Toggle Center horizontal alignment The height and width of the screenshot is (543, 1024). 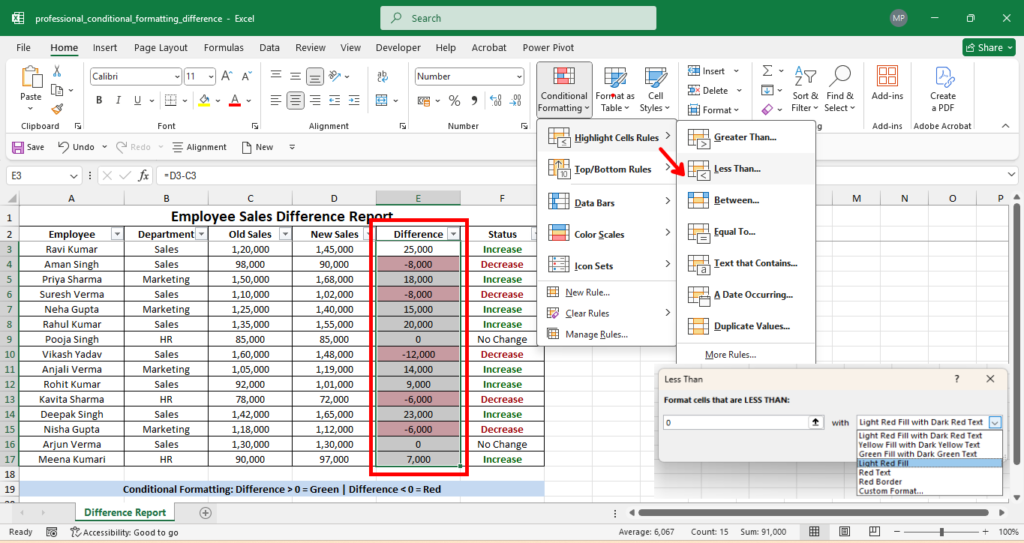(295, 100)
